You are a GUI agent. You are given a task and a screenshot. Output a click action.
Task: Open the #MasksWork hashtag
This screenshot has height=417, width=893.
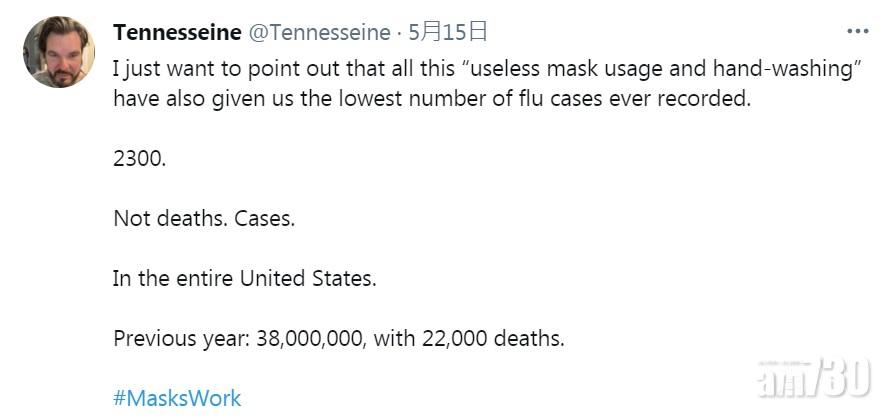click(x=177, y=398)
